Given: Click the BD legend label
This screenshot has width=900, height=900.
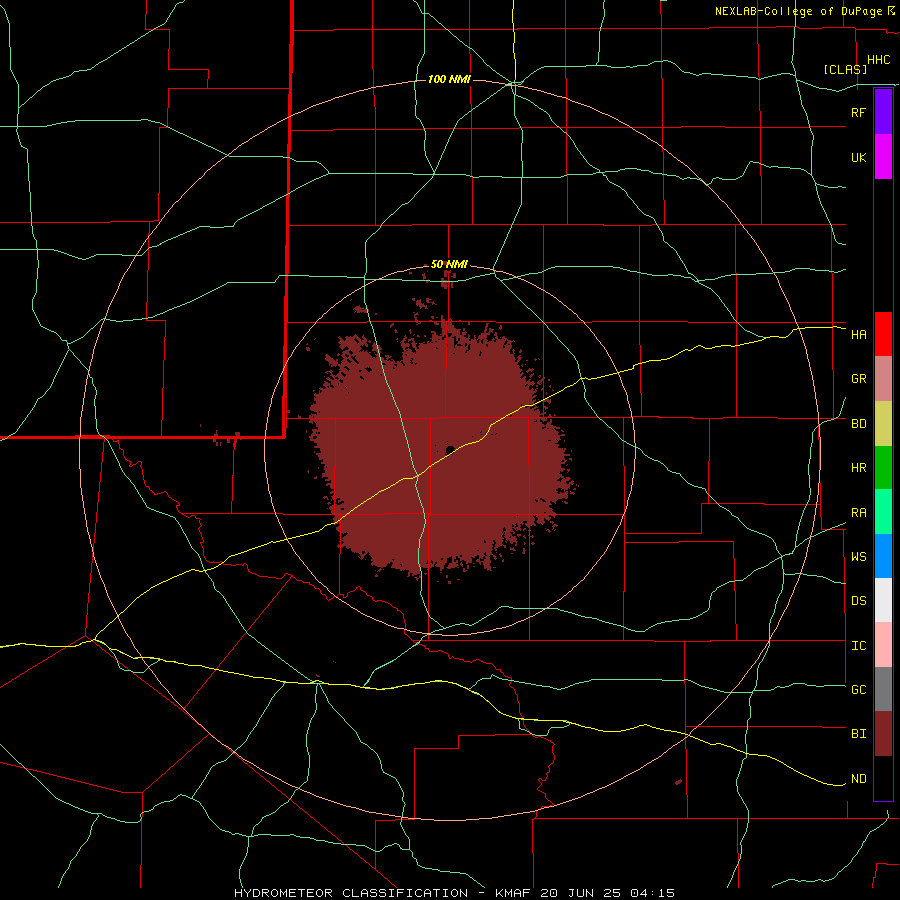Looking at the screenshot, I should [x=859, y=424].
